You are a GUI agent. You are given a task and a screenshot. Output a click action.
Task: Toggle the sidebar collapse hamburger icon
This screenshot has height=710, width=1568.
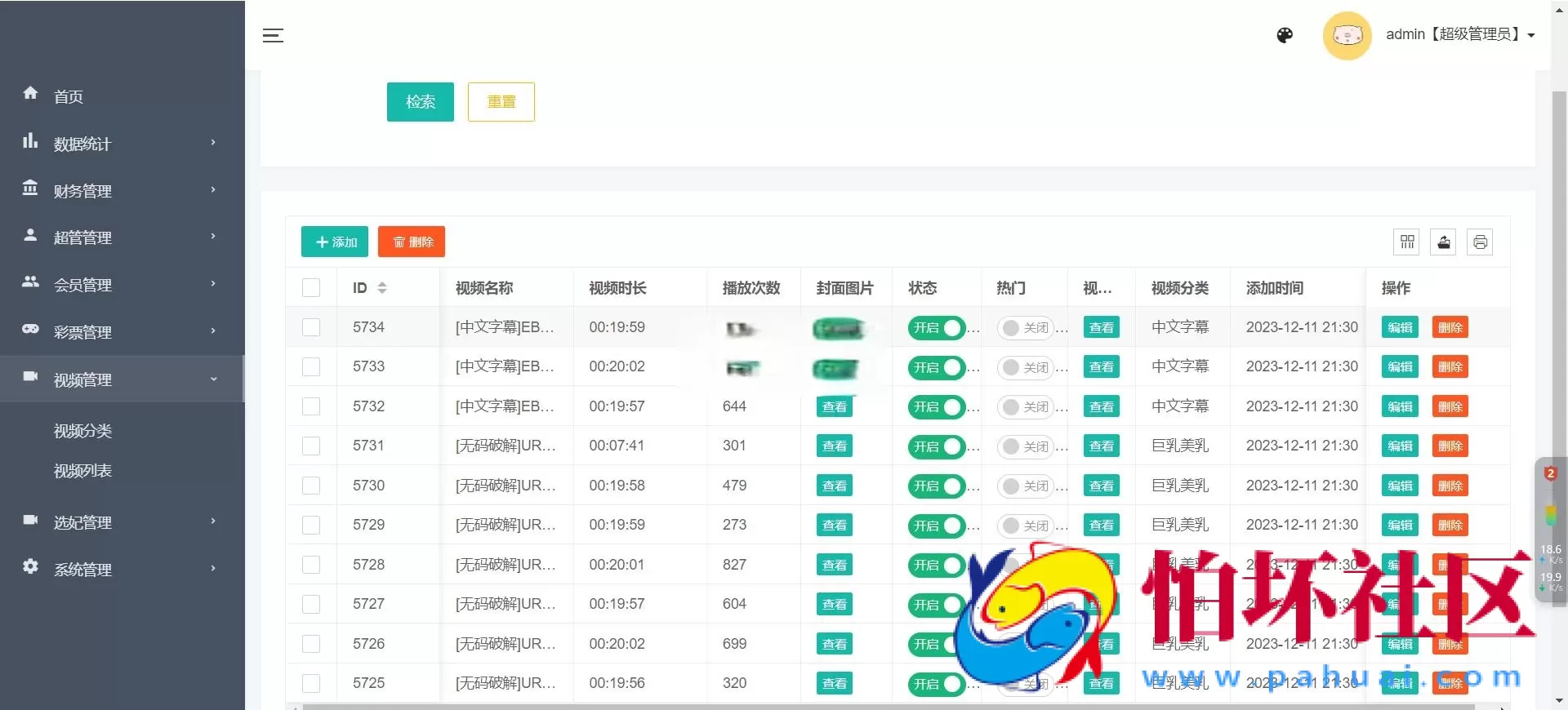(x=273, y=35)
